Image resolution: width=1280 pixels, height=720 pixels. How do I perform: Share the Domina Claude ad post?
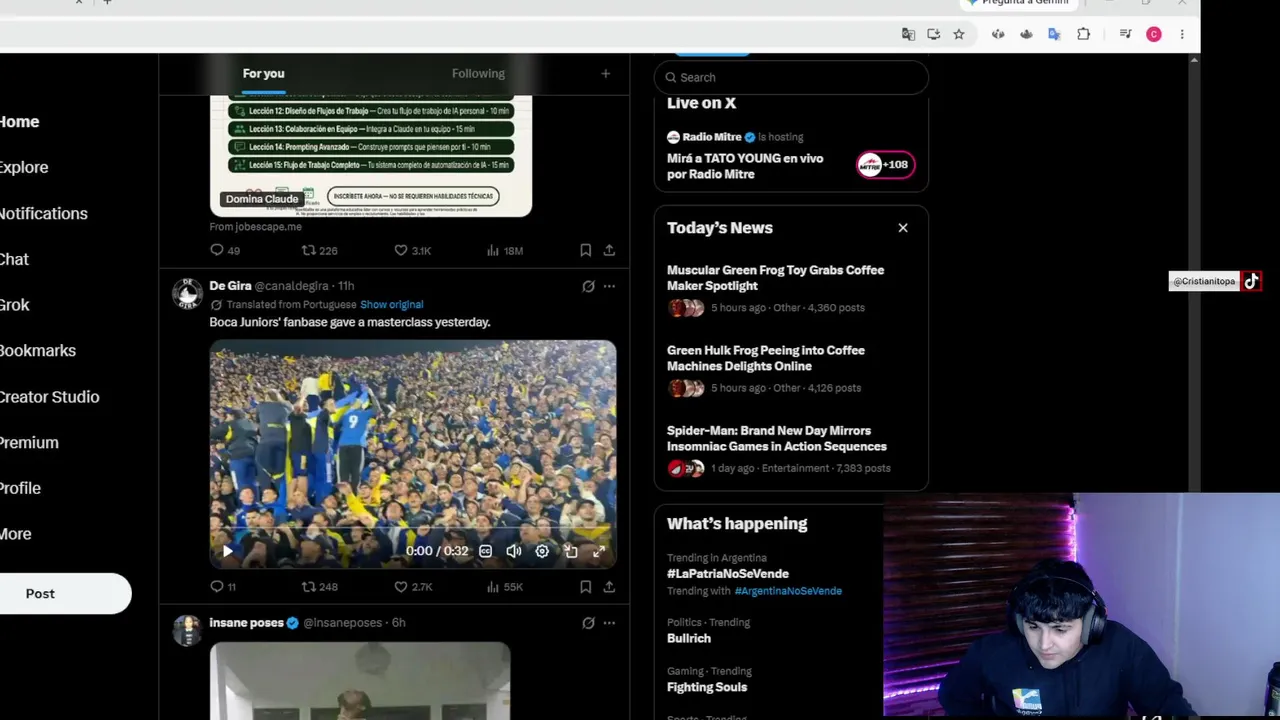[x=609, y=250]
